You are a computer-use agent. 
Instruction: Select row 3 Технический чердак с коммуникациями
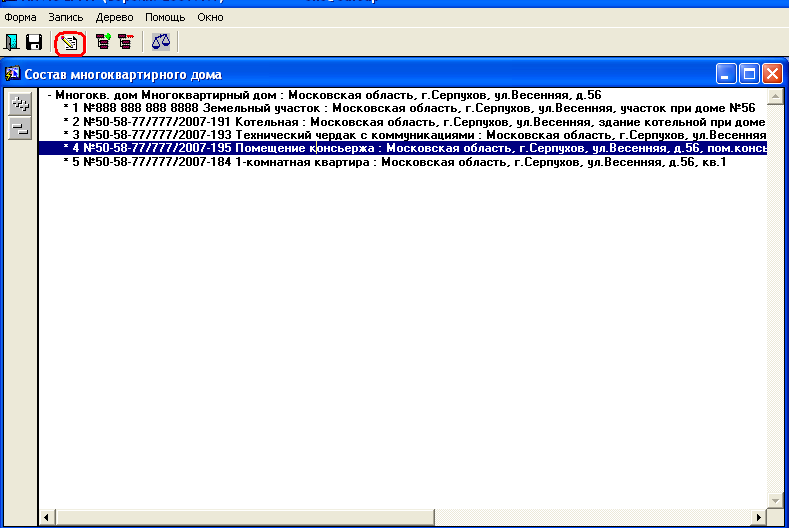tap(414, 135)
